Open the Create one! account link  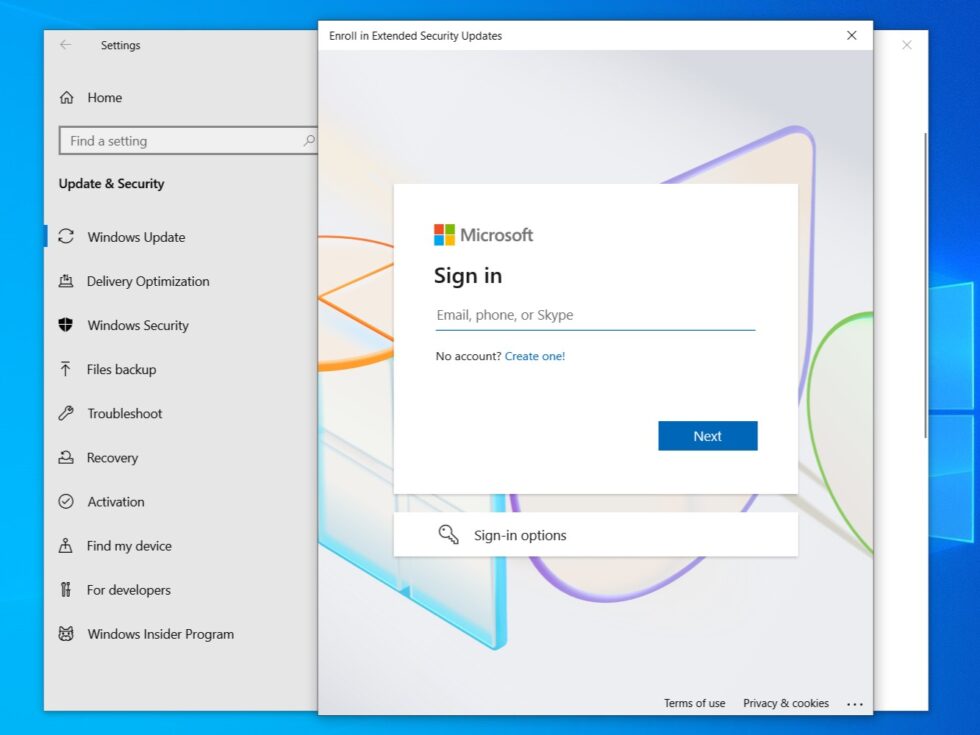tap(535, 355)
